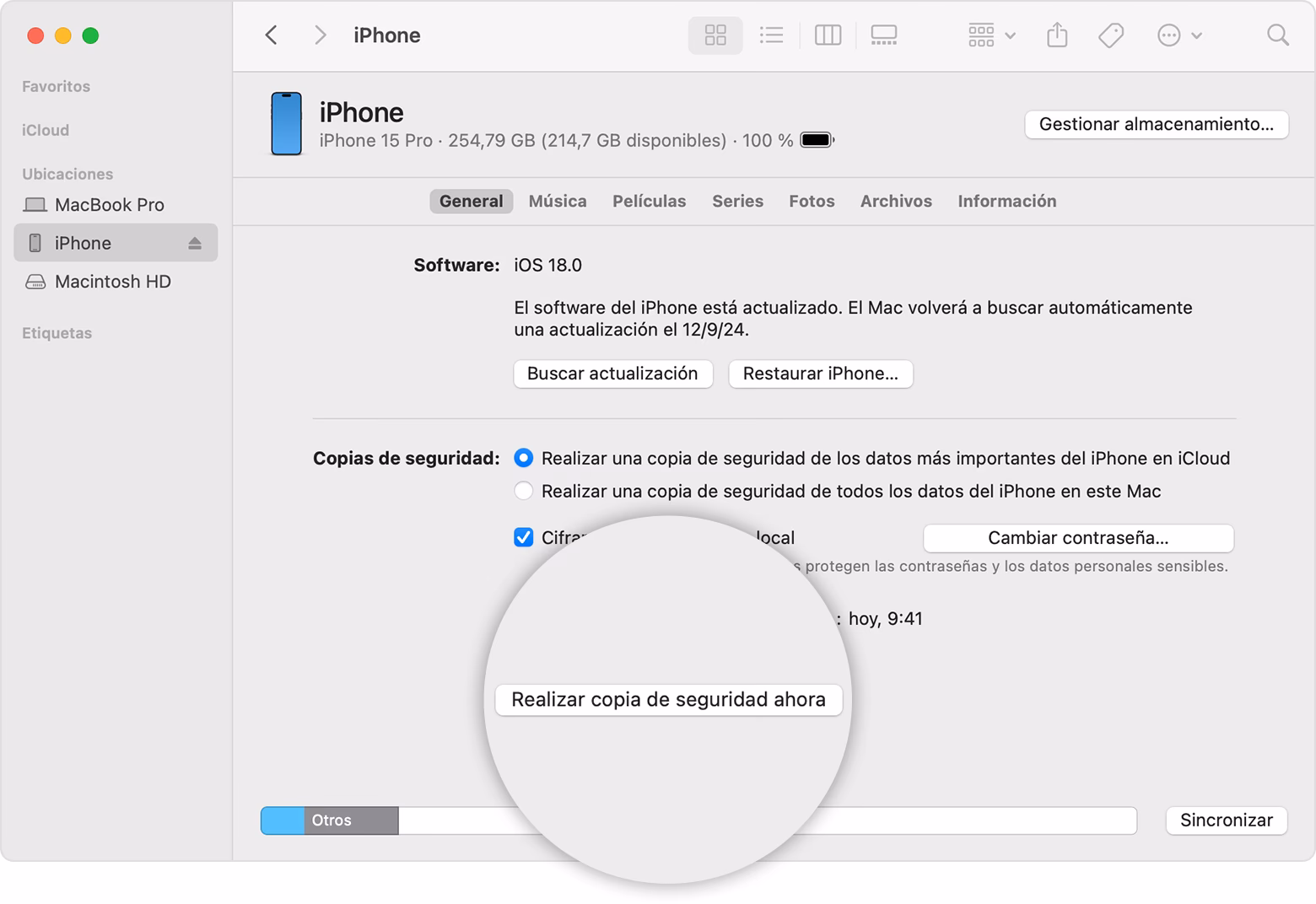Image resolution: width=1316 pixels, height=904 pixels.
Task: Click the blue storage bar segment
Action: click(x=283, y=821)
